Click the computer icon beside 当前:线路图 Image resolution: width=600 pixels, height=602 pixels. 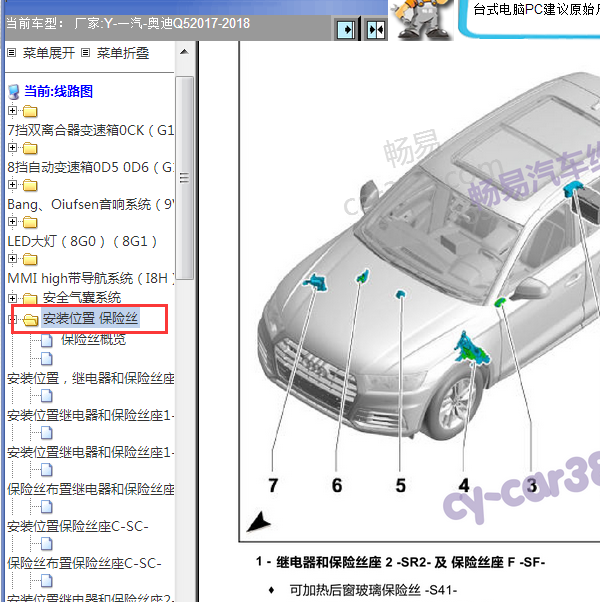[14, 92]
